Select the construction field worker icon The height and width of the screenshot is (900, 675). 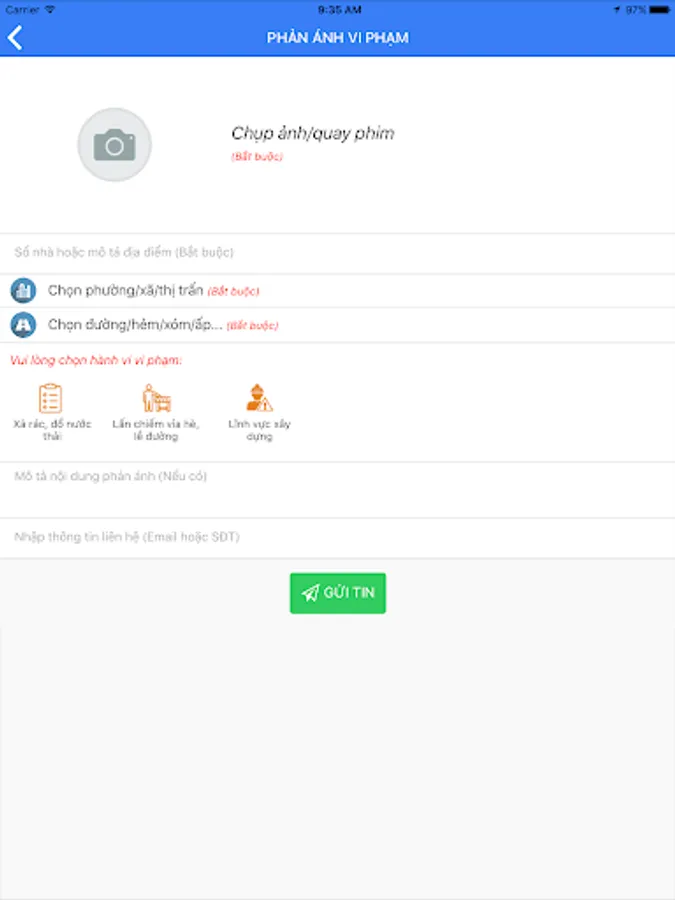(259, 398)
